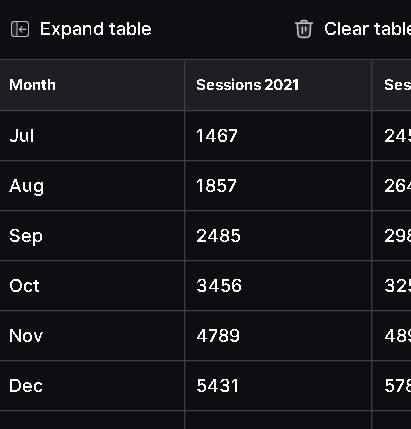This screenshot has width=411, height=429.
Task: Edit the cell containing 5431
Action: [278, 386]
